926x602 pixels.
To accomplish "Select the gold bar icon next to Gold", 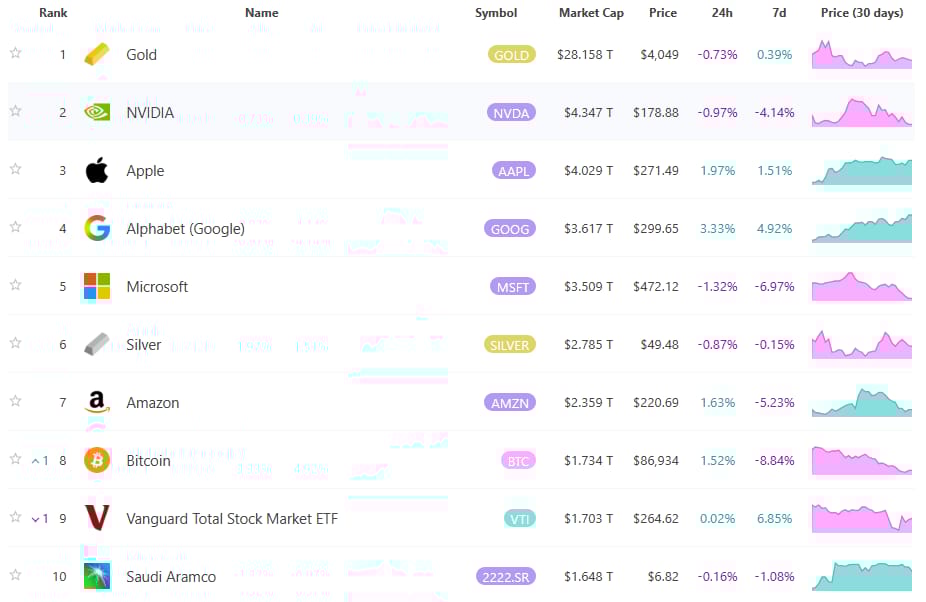I will (97, 54).
